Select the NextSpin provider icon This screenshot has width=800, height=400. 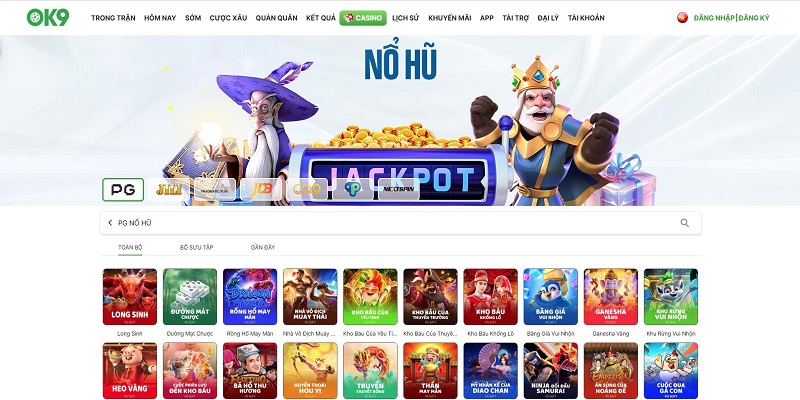point(399,190)
